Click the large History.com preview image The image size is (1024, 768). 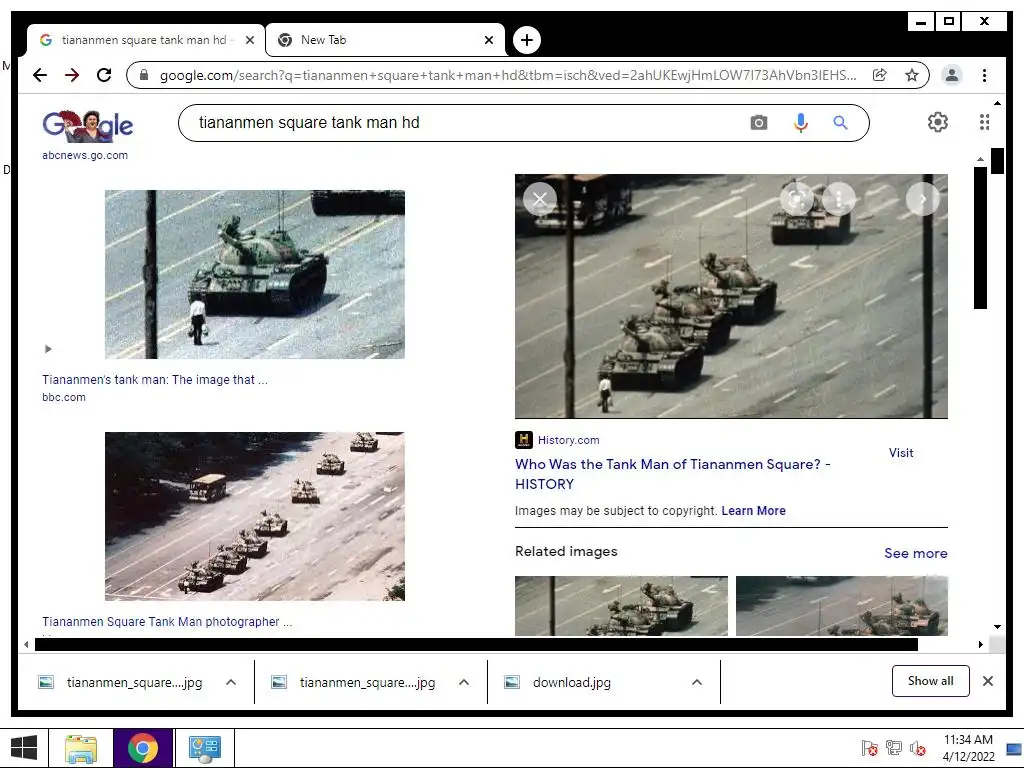click(731, 296)
